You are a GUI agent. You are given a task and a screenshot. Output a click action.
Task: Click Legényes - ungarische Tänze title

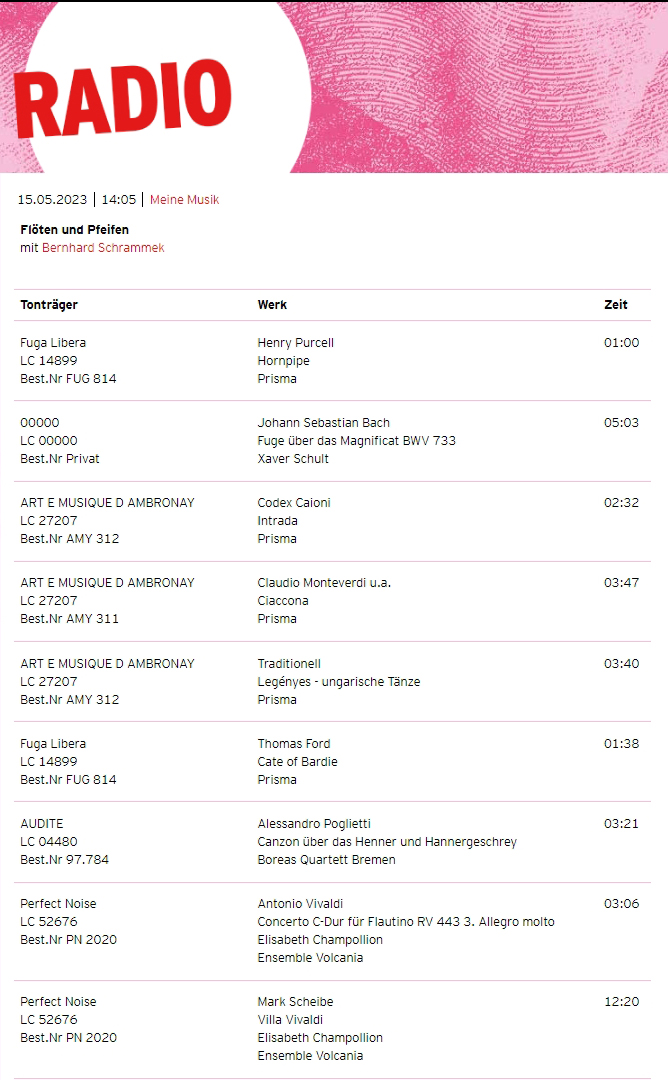coord(338,682)
